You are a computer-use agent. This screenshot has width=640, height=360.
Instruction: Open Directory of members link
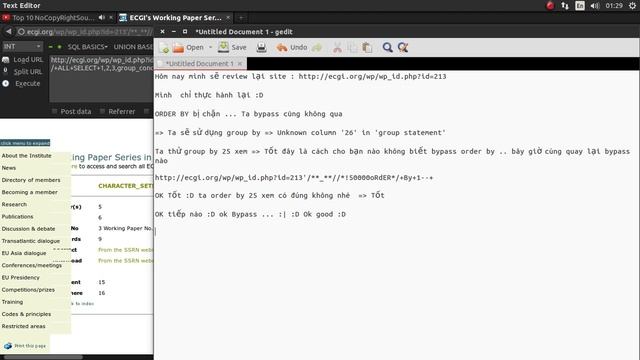(31, 180)
